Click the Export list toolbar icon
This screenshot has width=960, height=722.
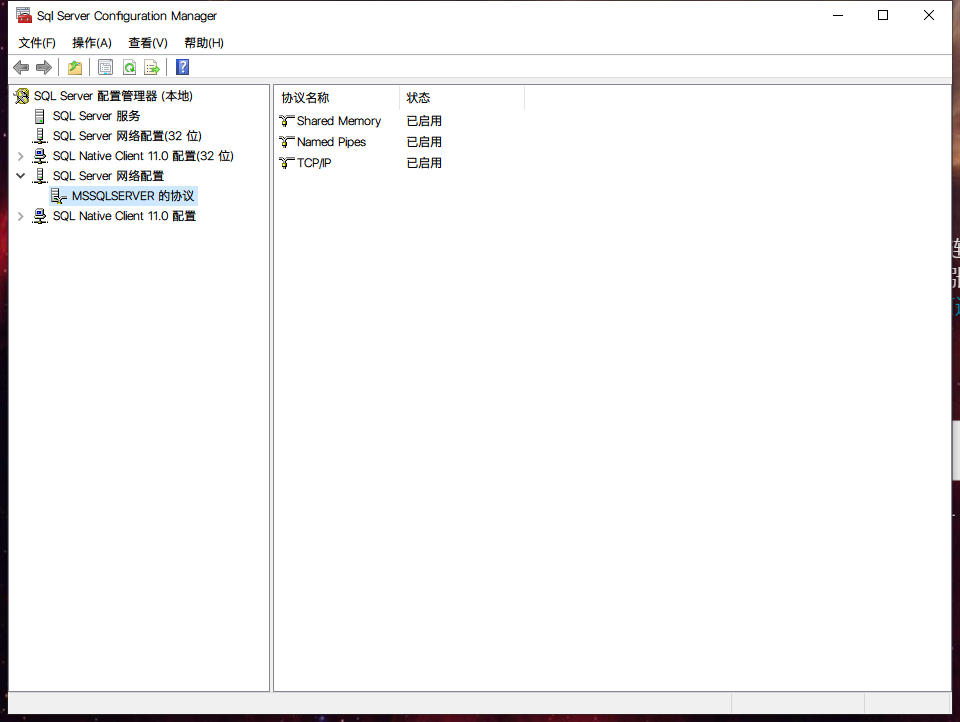(x=152, y=67)
